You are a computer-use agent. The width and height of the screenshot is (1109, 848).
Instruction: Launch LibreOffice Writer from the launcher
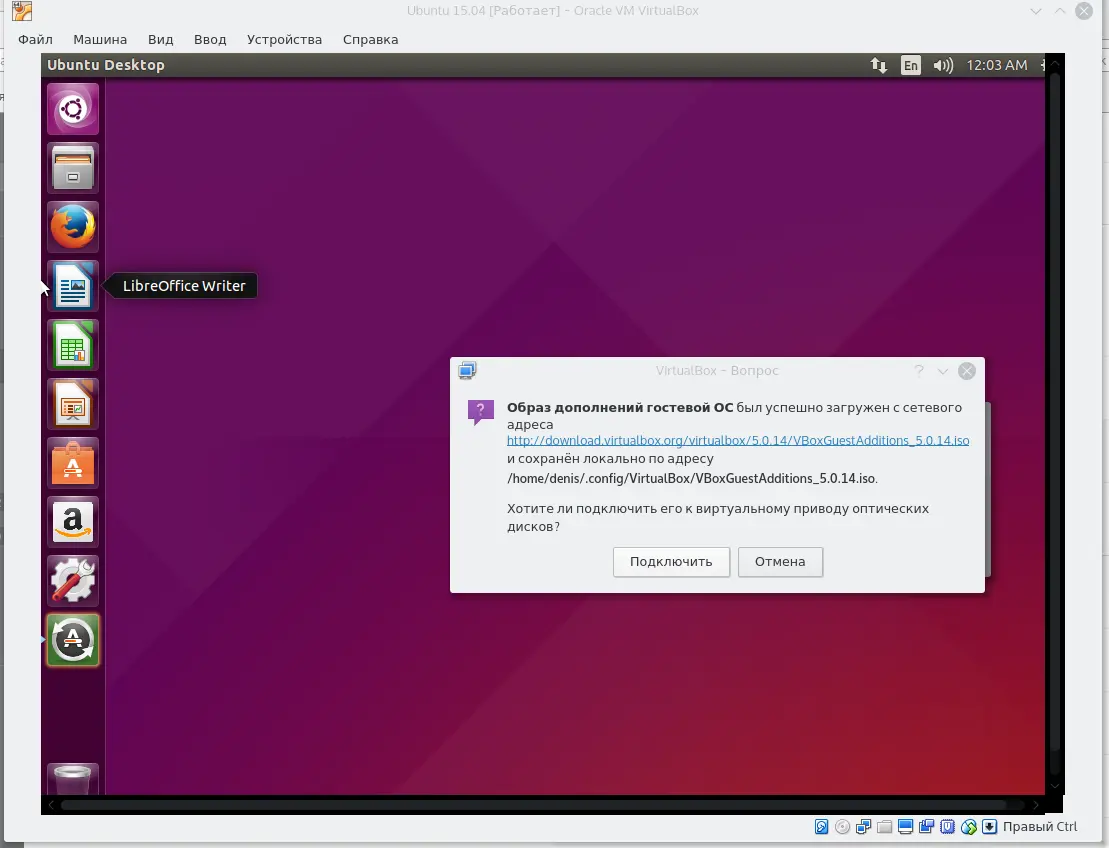click(73, 286)
